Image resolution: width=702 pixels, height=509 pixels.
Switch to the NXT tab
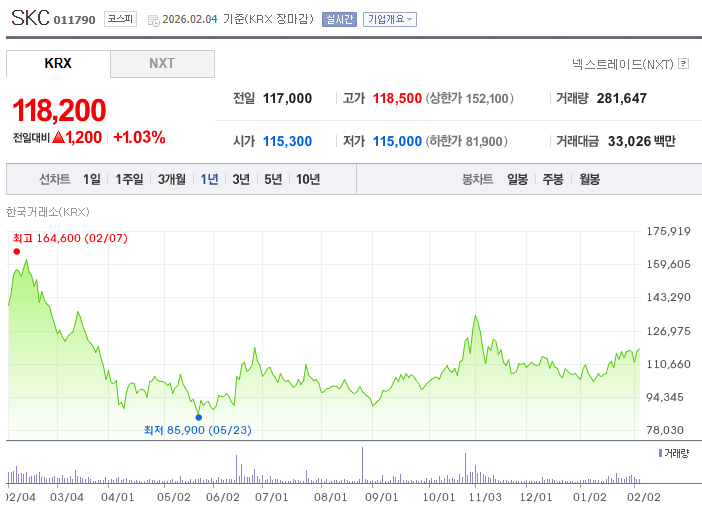point(162,64)
